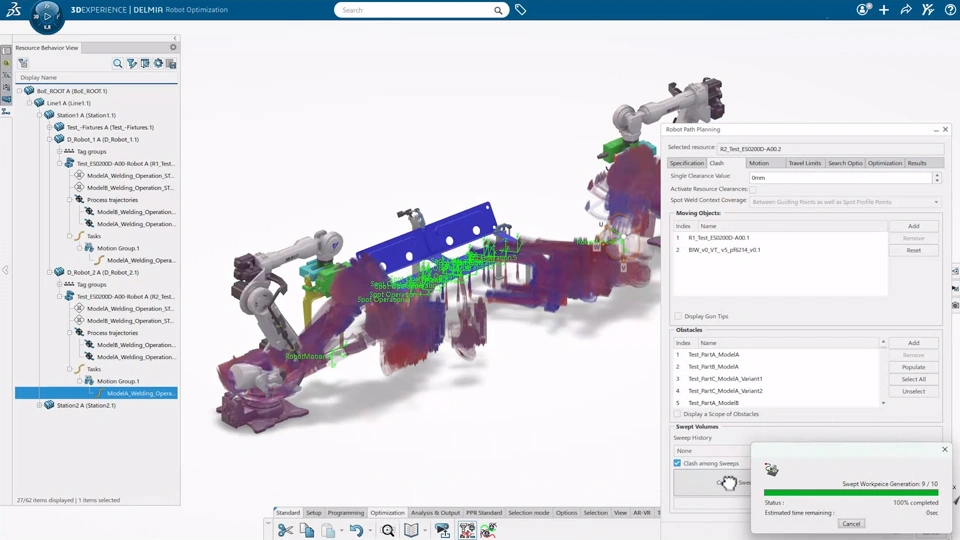Enable Display Gun Tips checkbox
The height and width of the screenshot is (540, 960).
tap(678, 316)
